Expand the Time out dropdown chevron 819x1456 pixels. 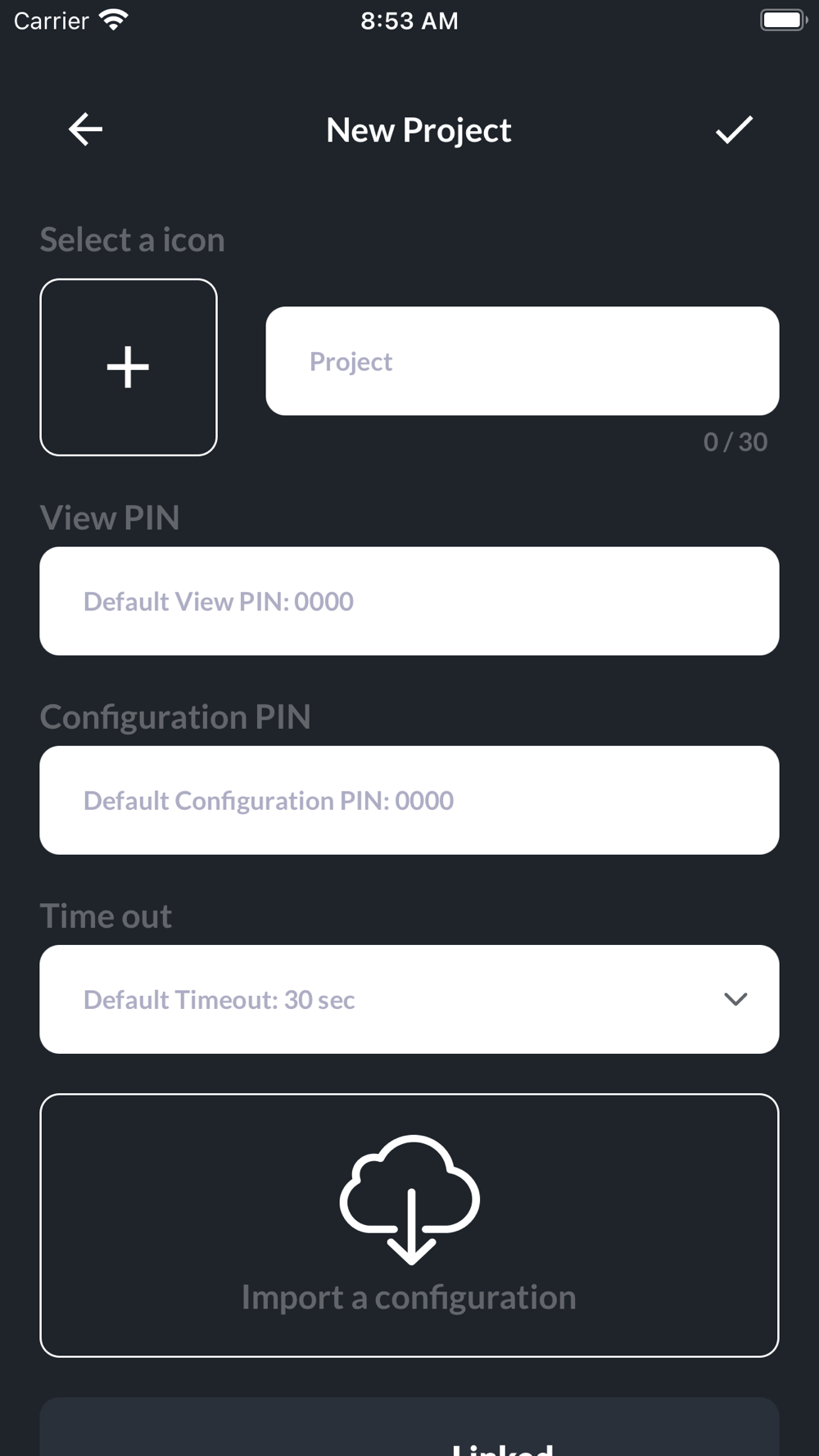click(735, 999)
